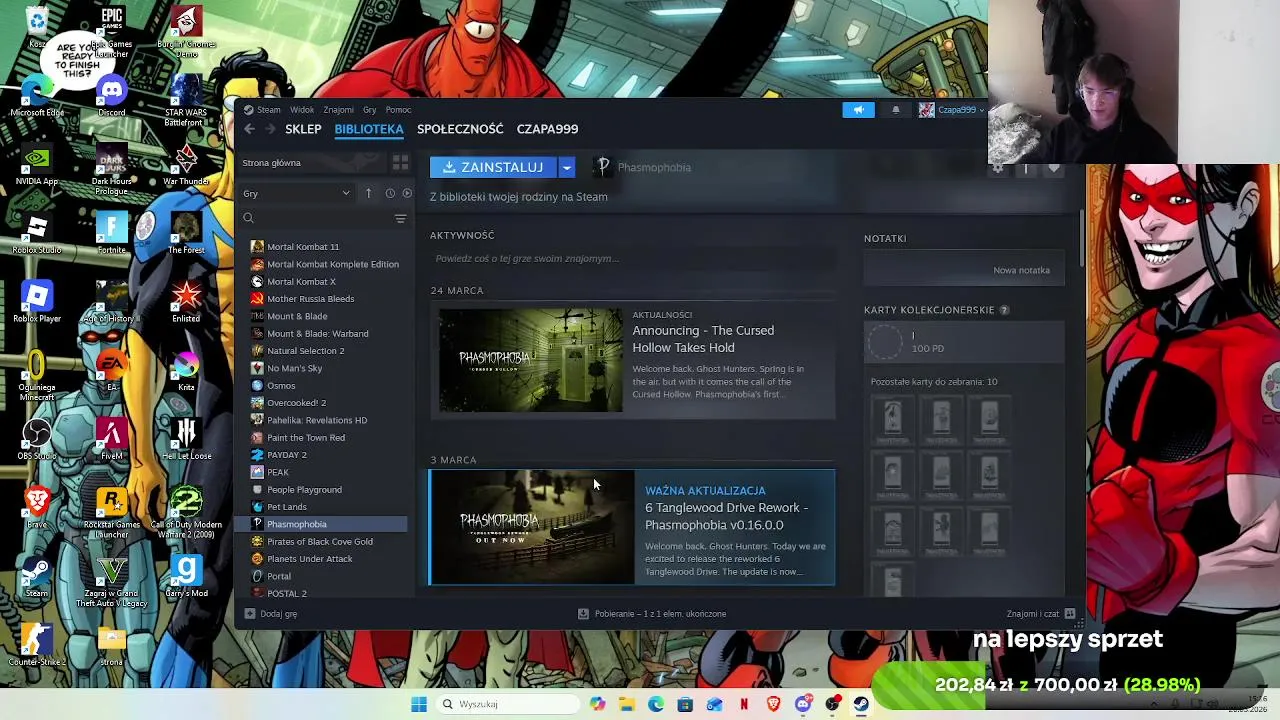Open the library advanced filter icon

pyautogui.click(x=400, y=218)
